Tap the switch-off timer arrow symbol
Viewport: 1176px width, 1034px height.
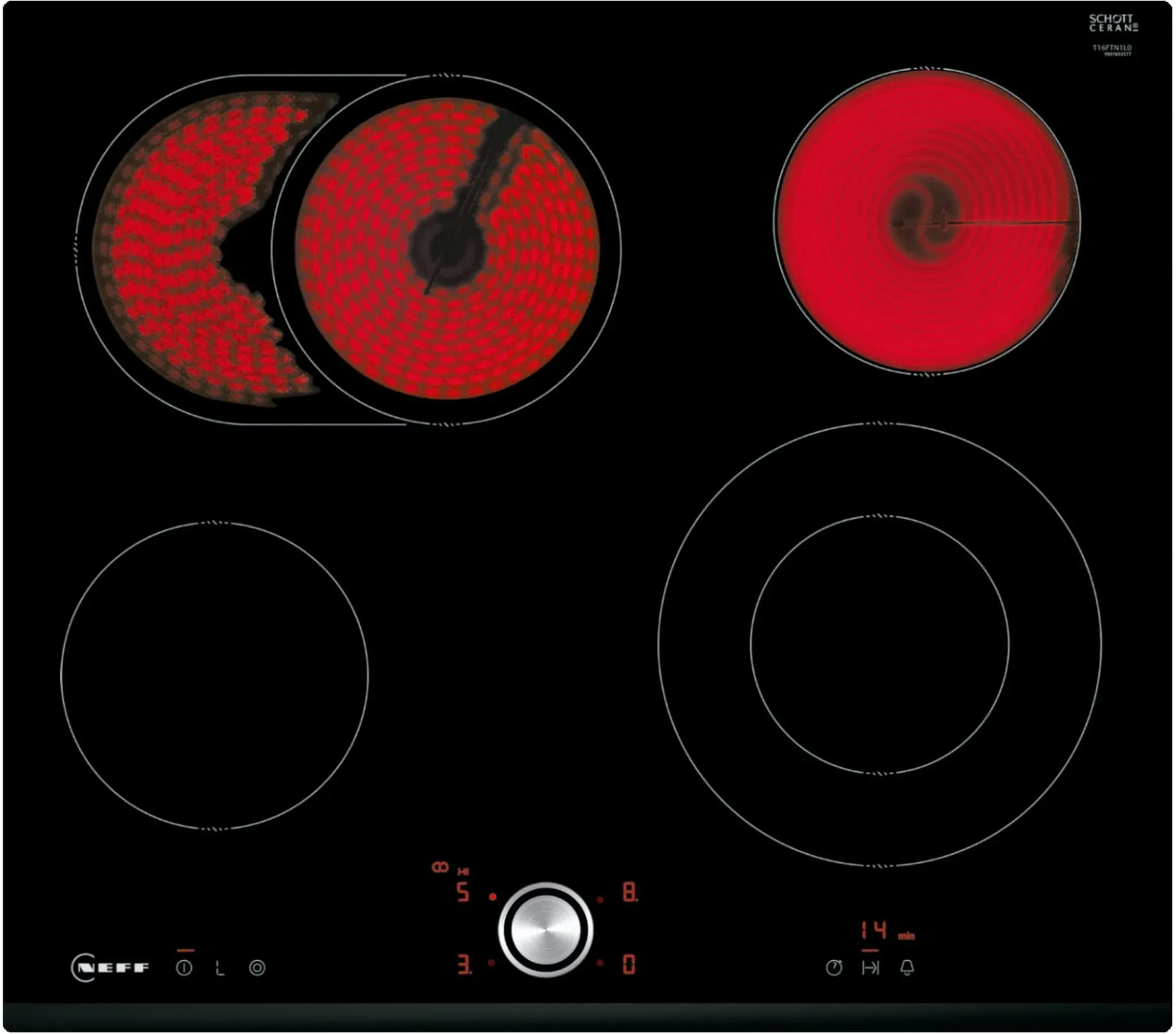coord(871,968)
